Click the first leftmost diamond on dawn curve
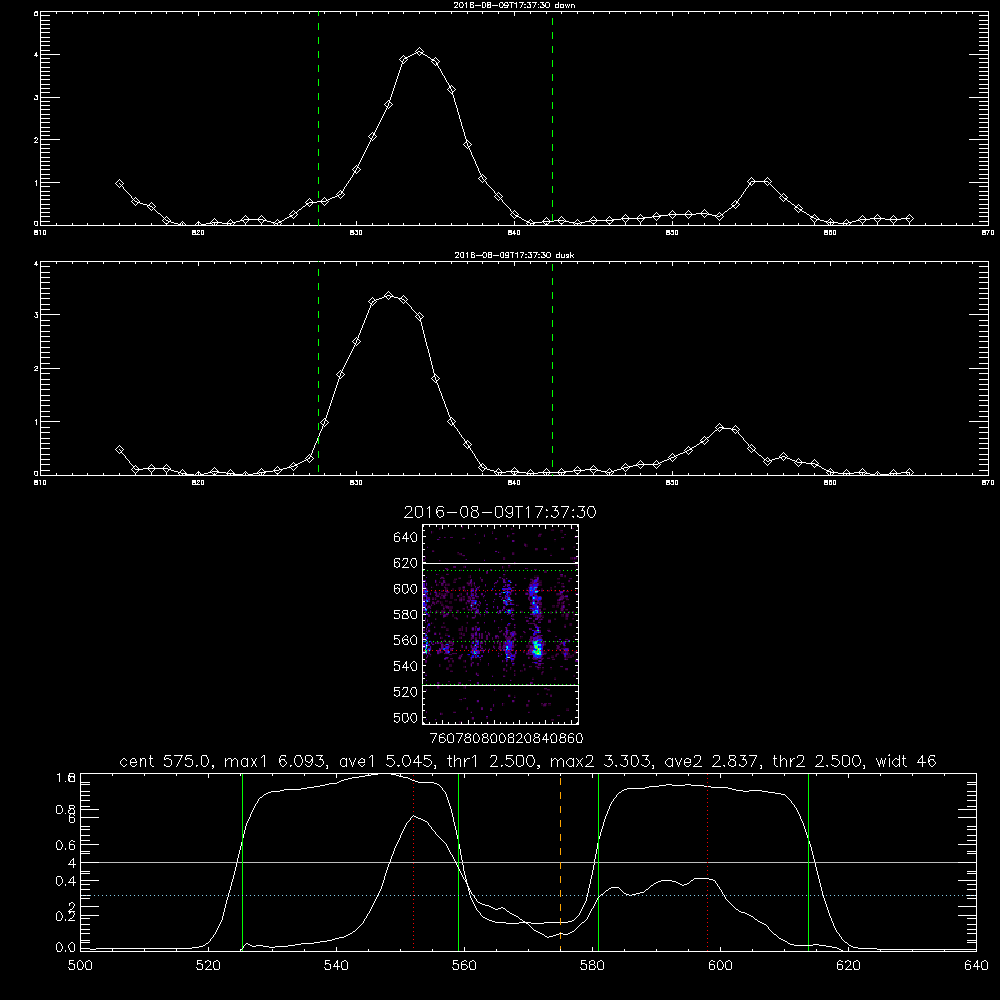1000x1000 pixels. point(119,184)
